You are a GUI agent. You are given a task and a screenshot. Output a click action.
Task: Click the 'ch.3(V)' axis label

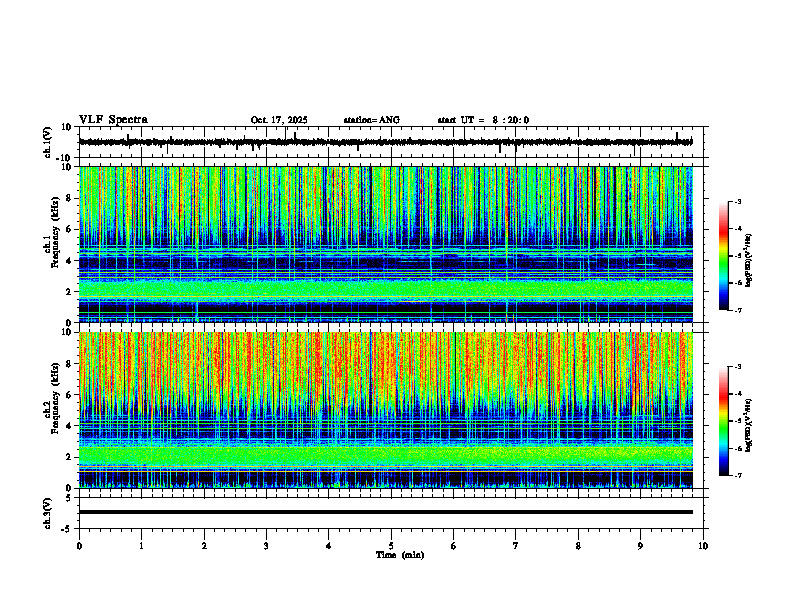[x=47, y=513]
